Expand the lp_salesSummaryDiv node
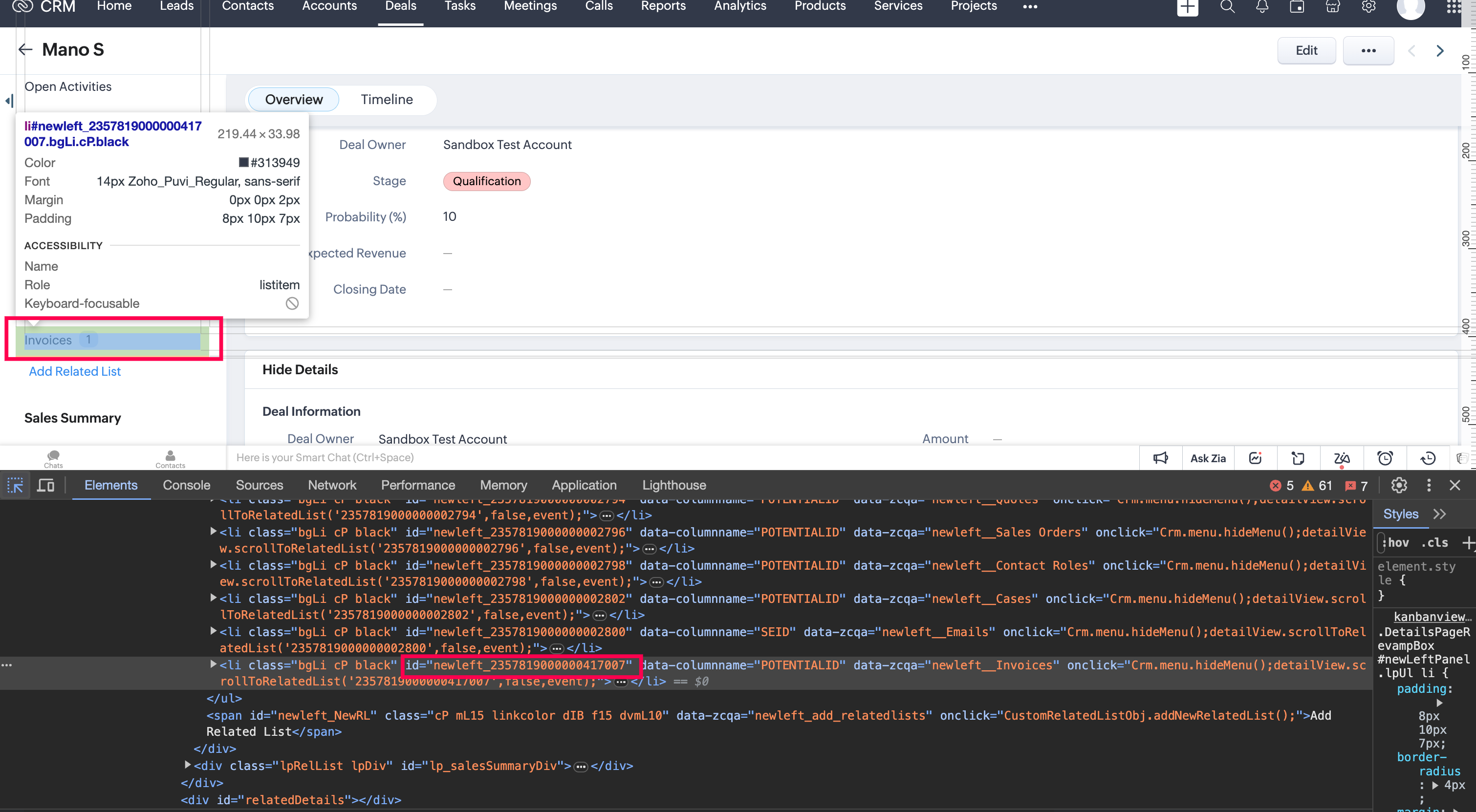The height and width of the screenshot is (812, 1476). point(187,765)
